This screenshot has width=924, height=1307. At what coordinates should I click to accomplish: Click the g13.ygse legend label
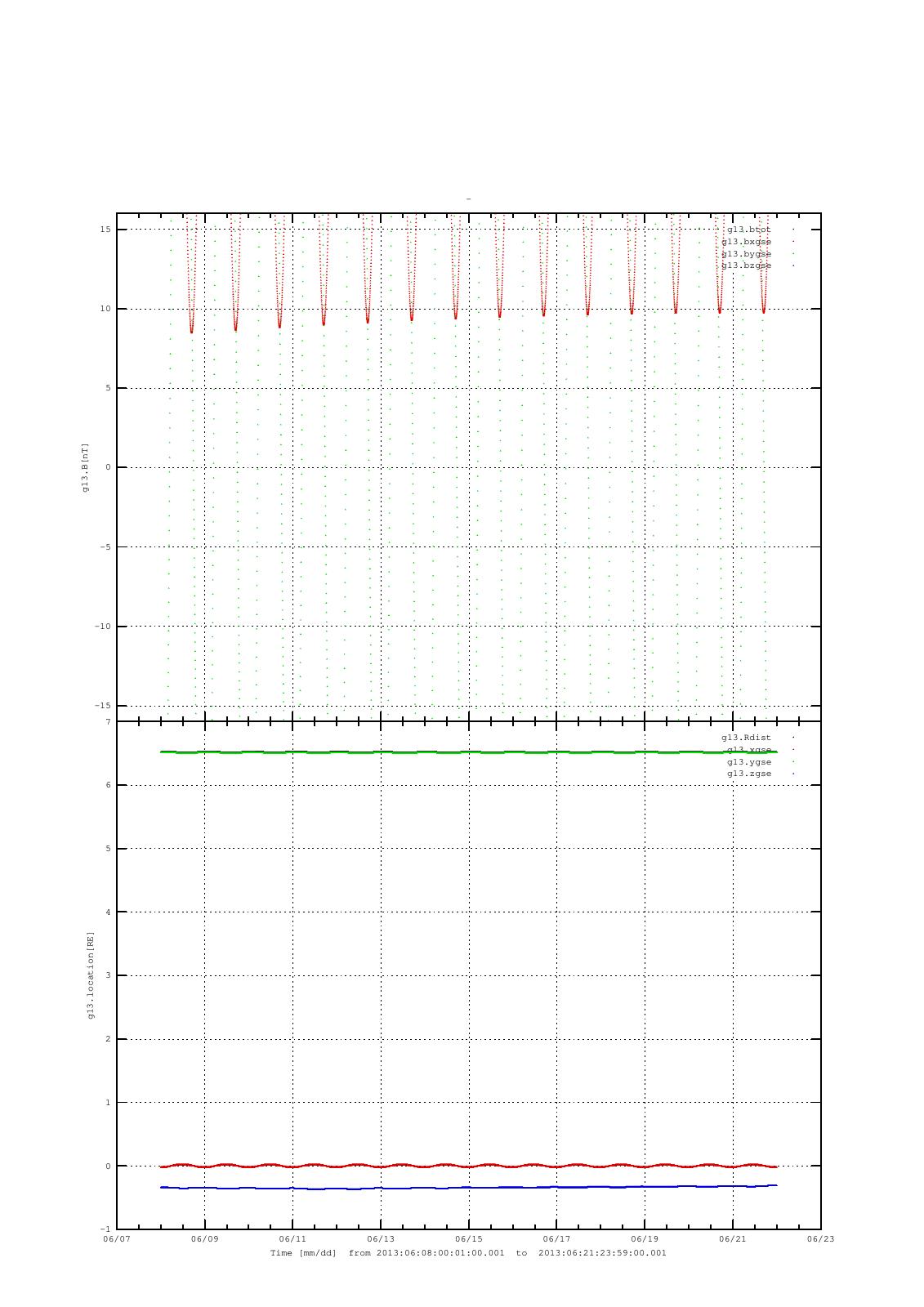coord(749,762)
